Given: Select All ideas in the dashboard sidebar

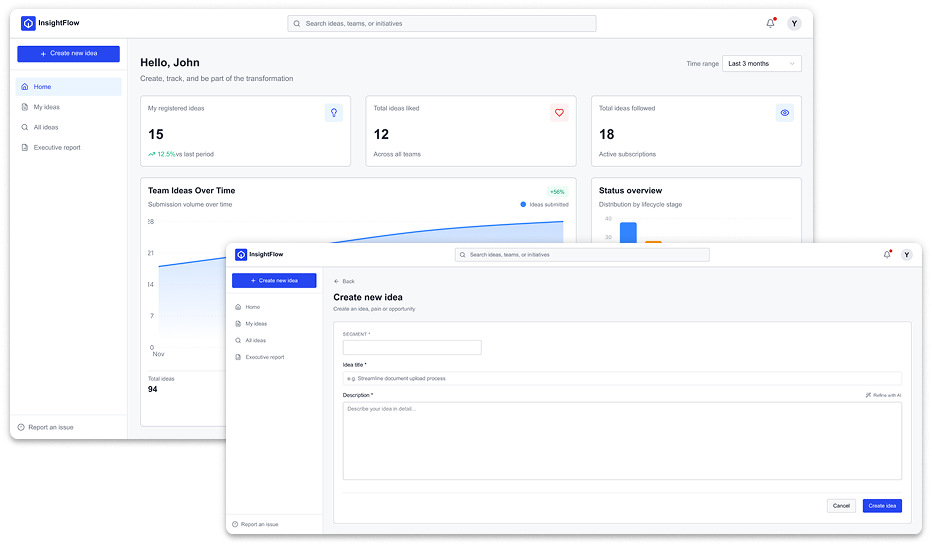Looking at the screenshot, I should coord(68,127).
